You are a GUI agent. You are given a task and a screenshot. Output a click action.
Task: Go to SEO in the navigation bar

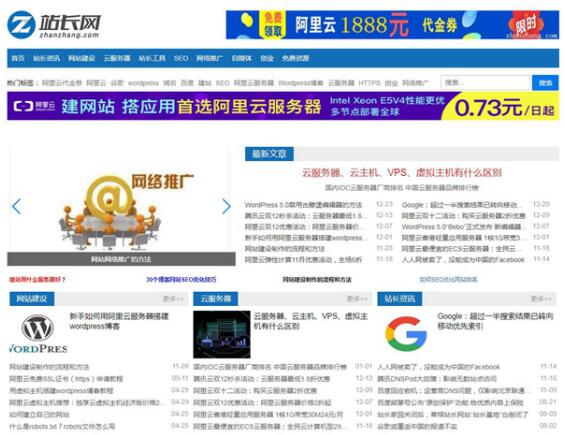point(181,58)
